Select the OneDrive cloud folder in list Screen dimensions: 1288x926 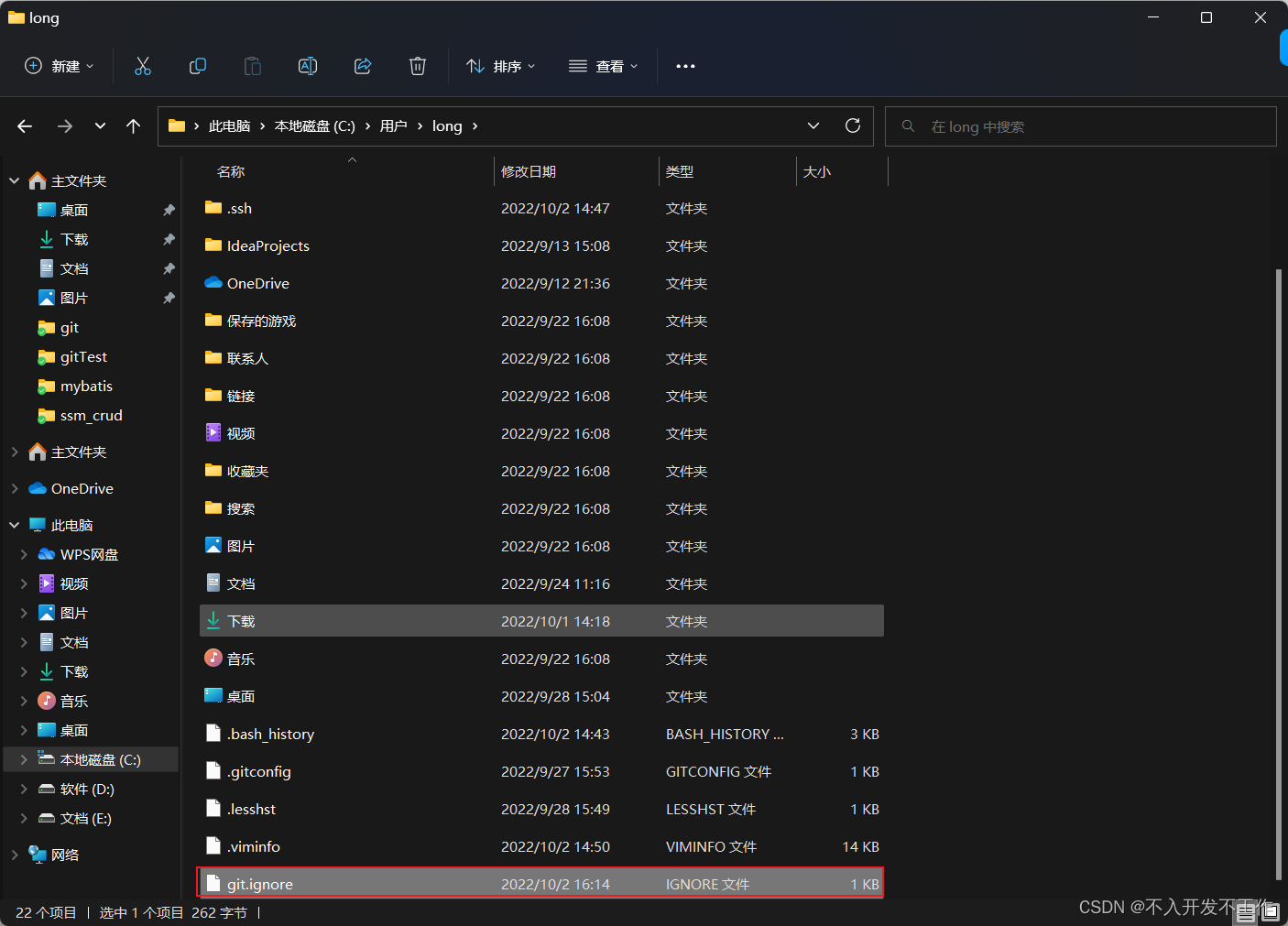click(541, 283)
